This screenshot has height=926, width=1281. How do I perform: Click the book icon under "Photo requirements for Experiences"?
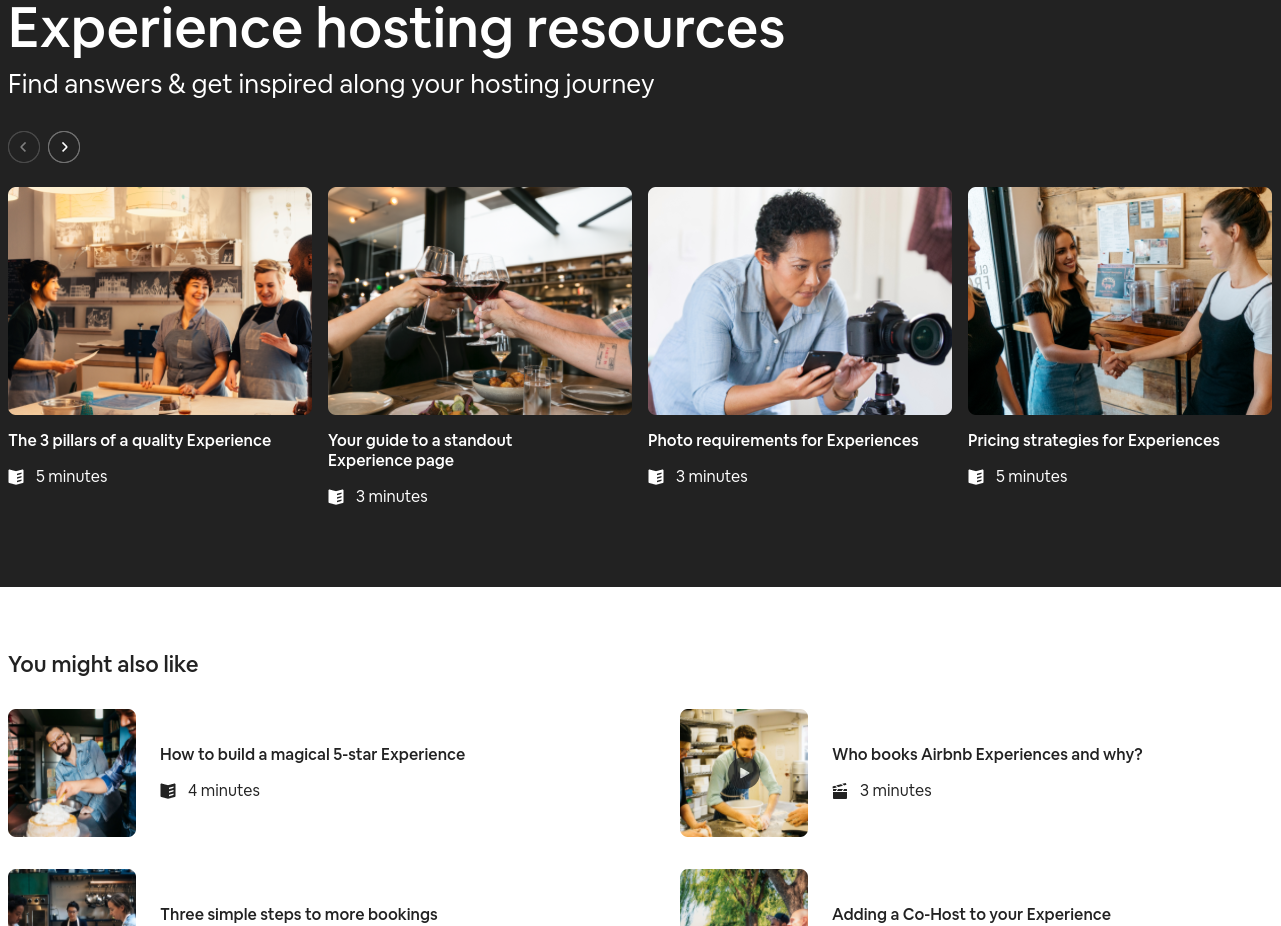pyautogui.click(x=656, y=477)
